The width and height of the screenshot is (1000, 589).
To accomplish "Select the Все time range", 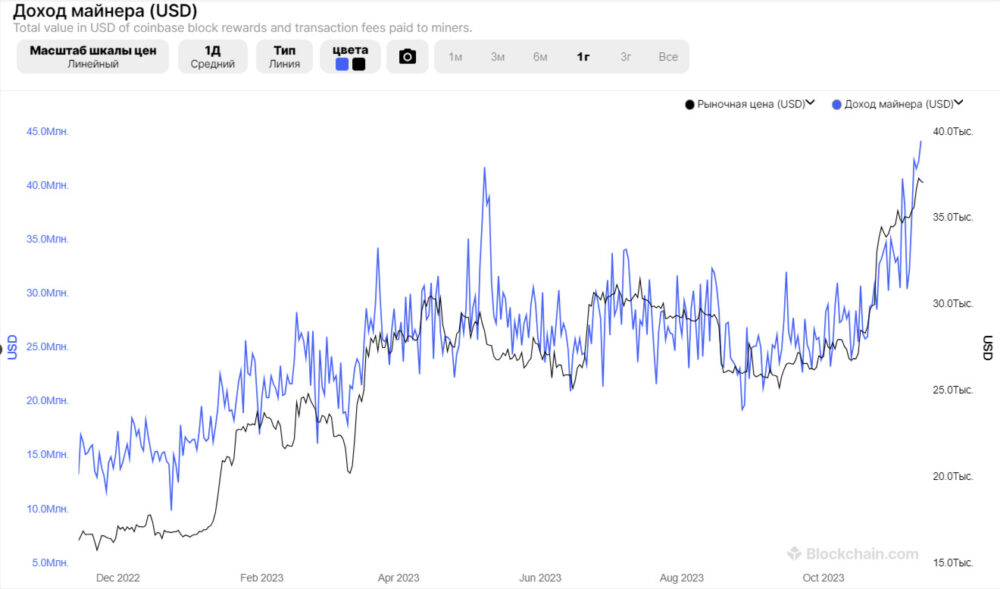I will (x=668, y=57).
